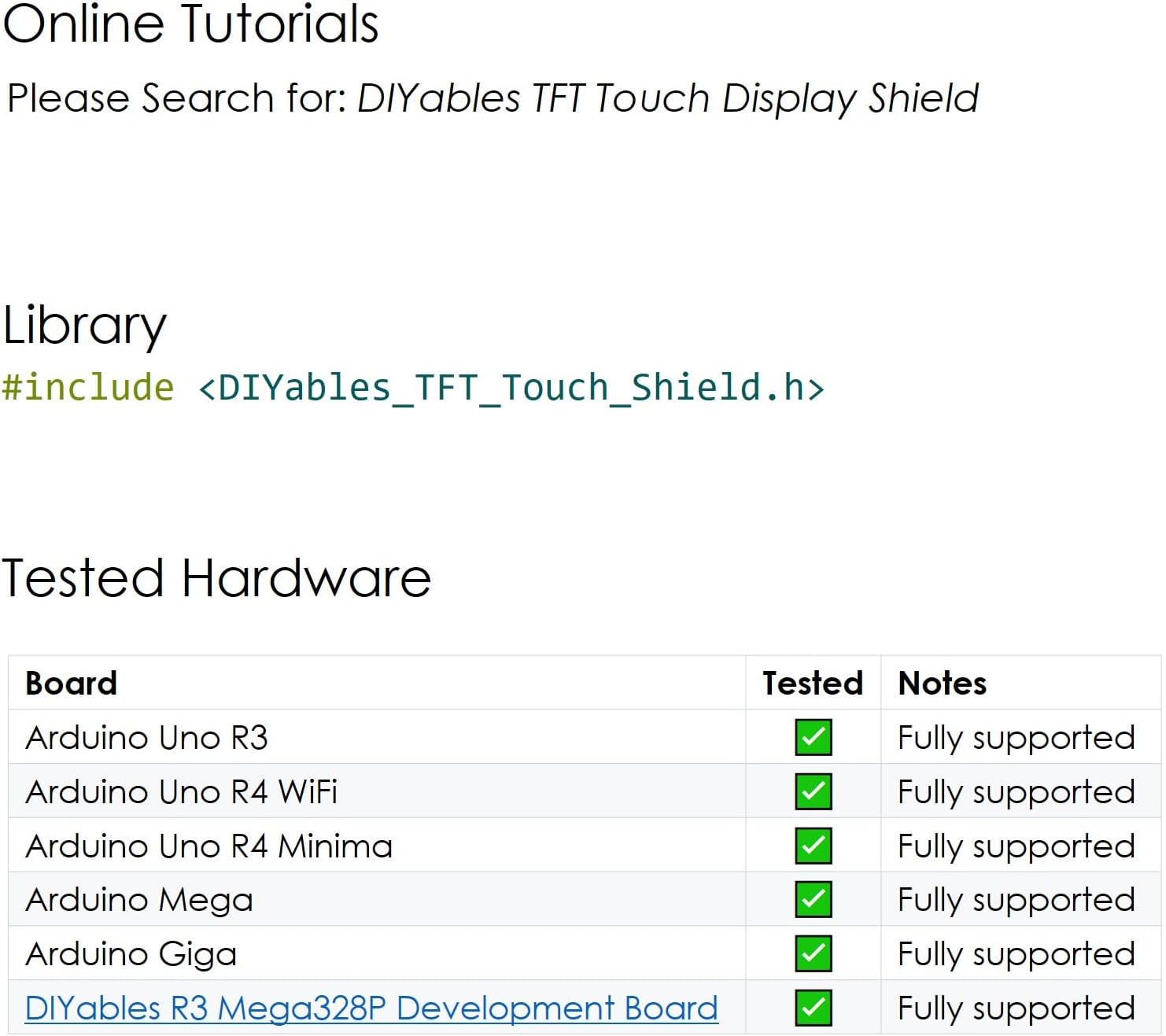Viewport: 1166px width, 1036px height.
Task: Click "Fully supported" in the Arduino Mega row
Action: click(1017, 901)
